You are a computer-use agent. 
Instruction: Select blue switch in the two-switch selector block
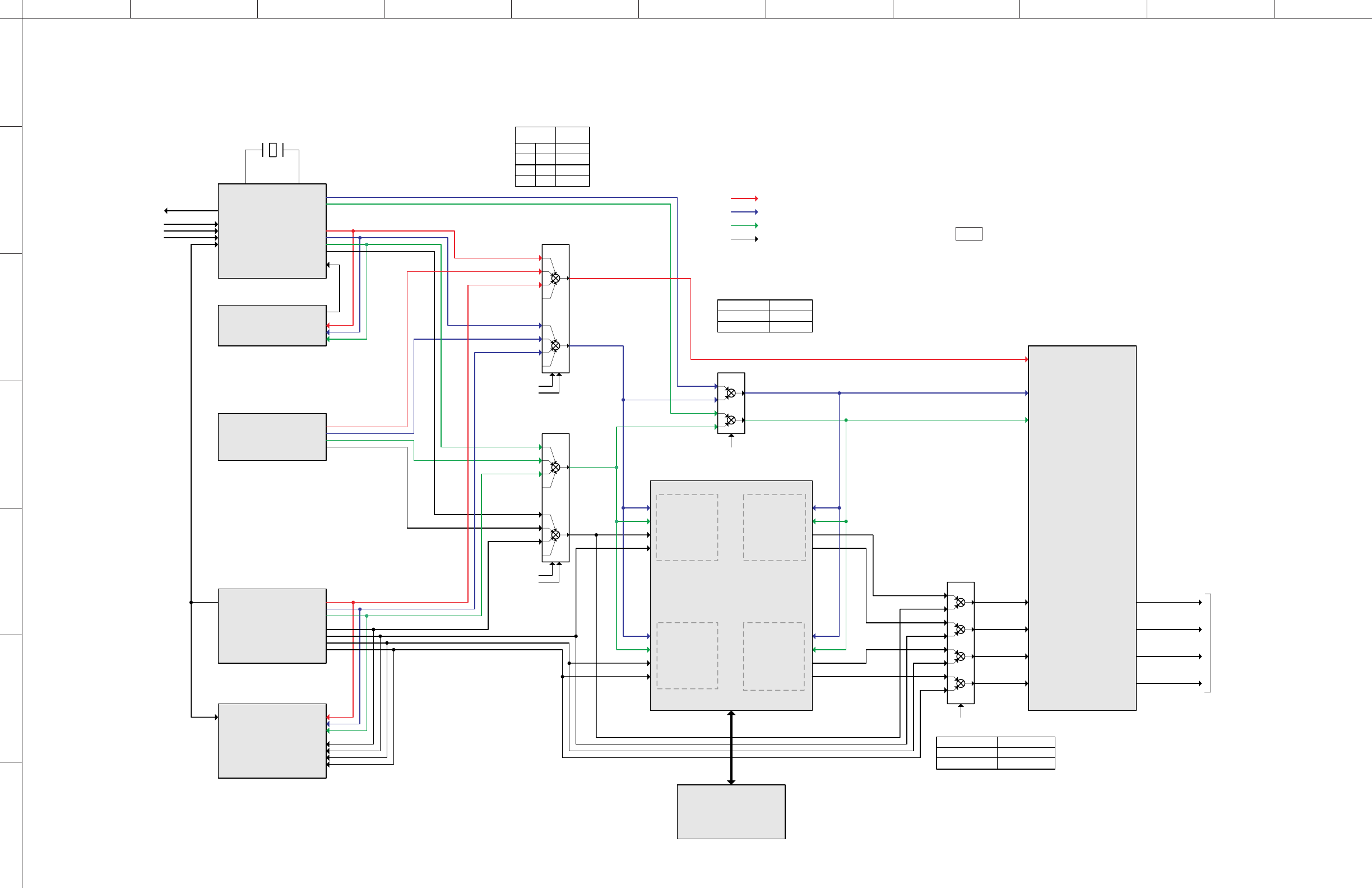pos(730,393)
